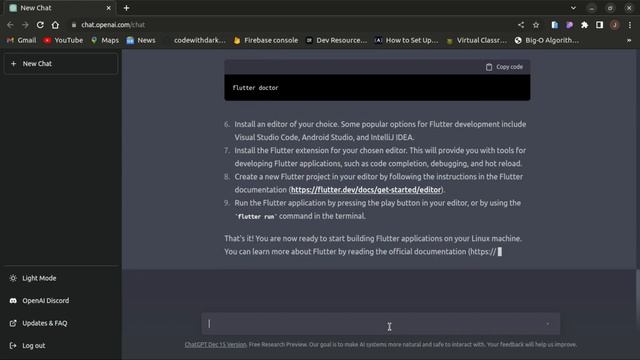Bookmark this page with the star icon

coord(536,25)
